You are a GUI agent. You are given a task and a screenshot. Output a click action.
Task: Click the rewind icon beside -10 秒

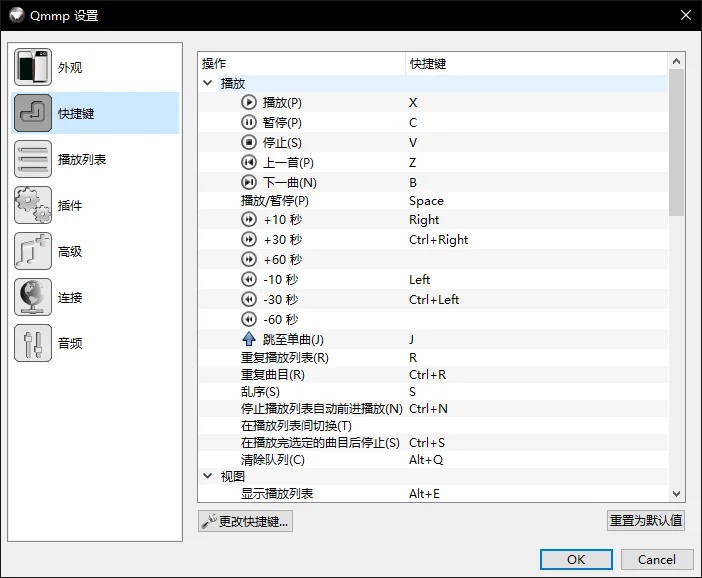tap(249, 279)
